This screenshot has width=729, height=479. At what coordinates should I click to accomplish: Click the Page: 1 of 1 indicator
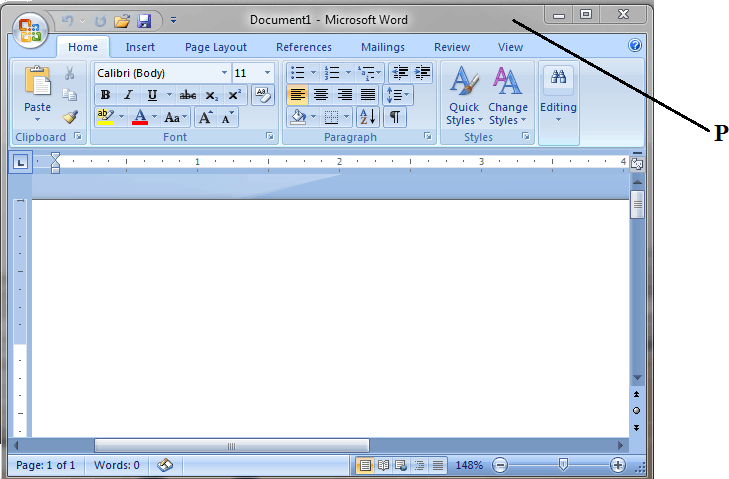point(45,466)
